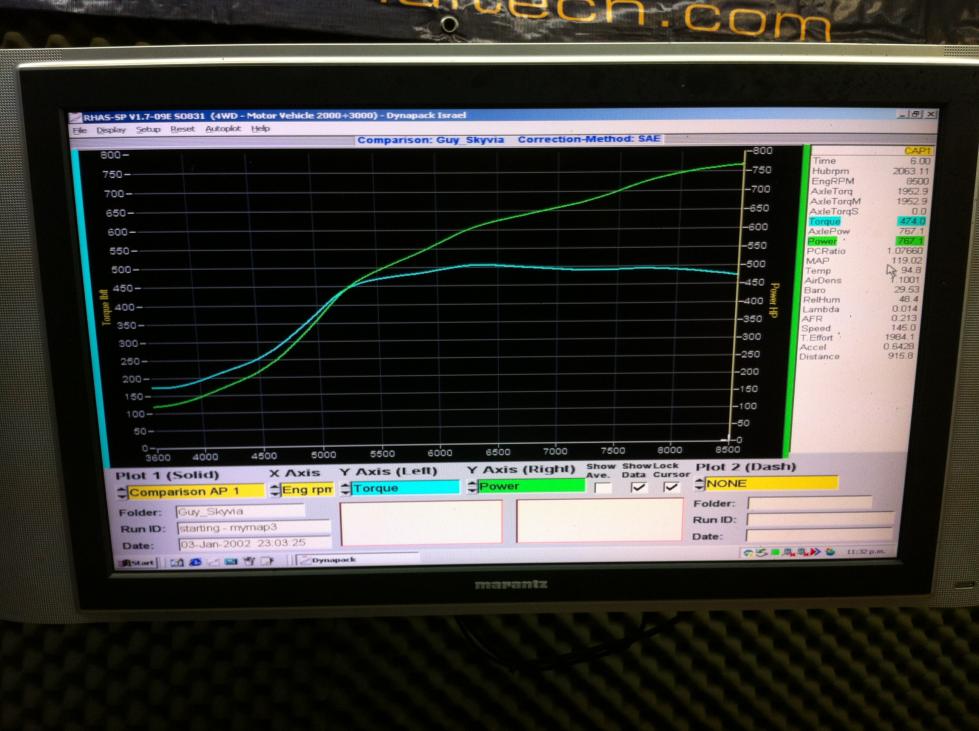The height and width of the screenshot is (731, 979).
Task: Click the application icon in the title bar
Action: (73, 115)
